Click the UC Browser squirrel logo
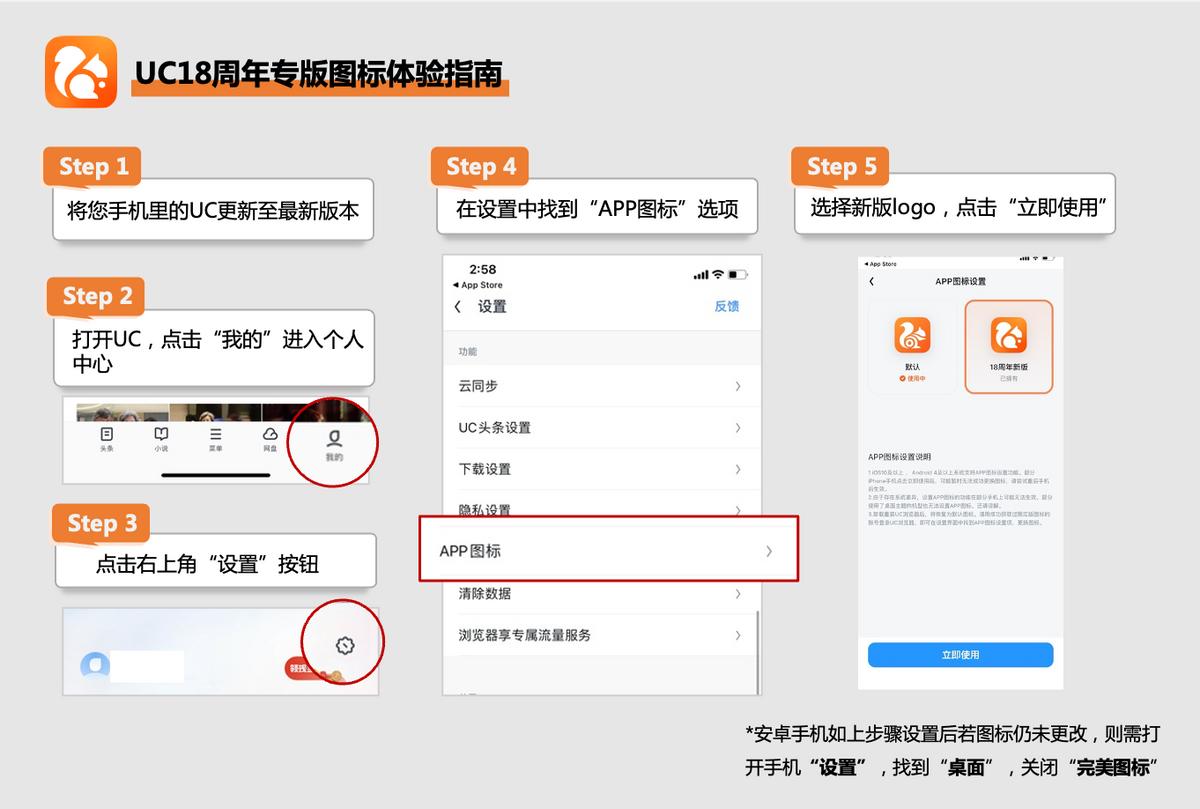This screenshot has height=809, width=1200. click(x=81, y=72)
